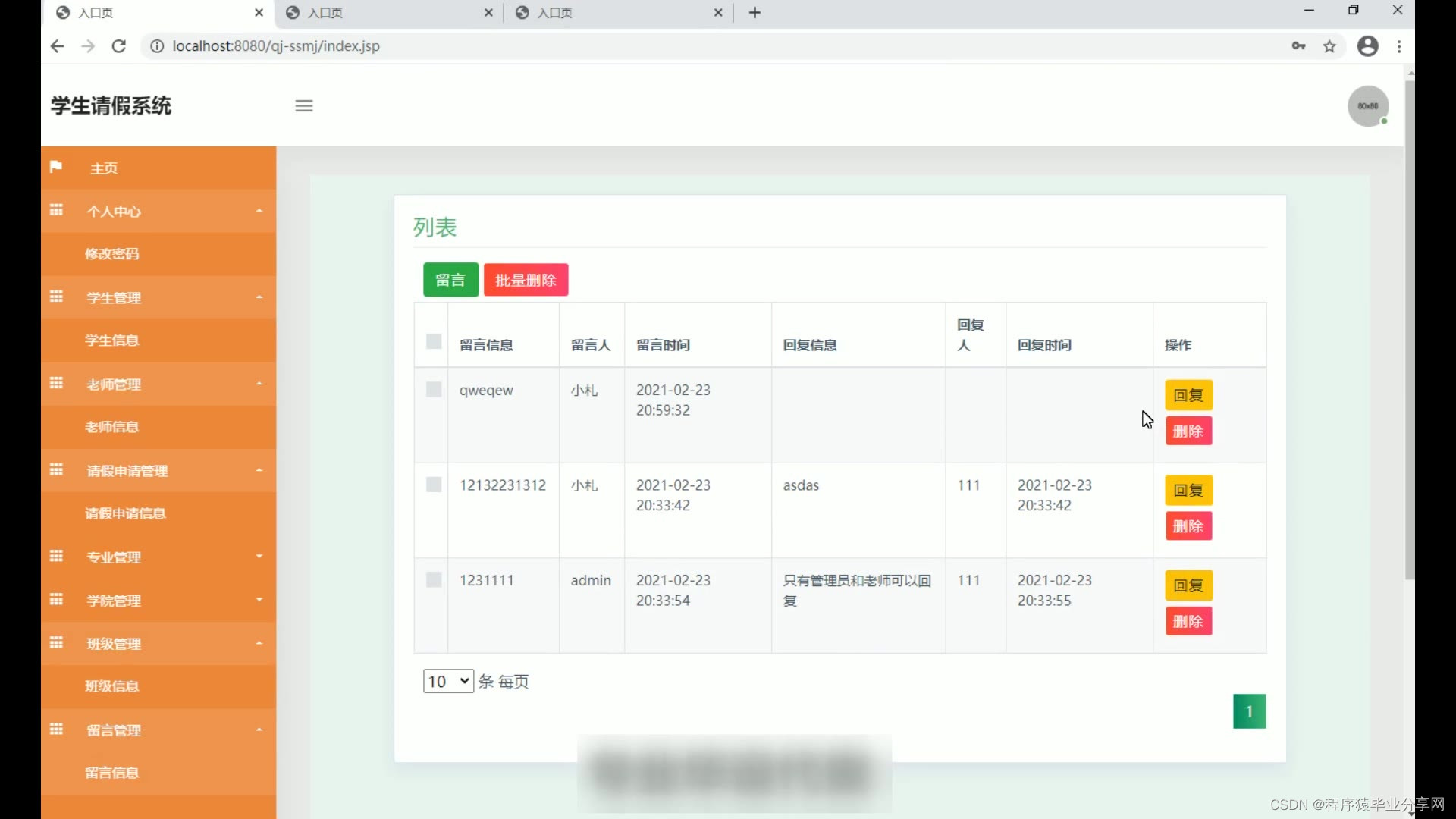Bookmark this page with star icon
Viewport: 1456px width, 819px height.
tap(1329, 46)
